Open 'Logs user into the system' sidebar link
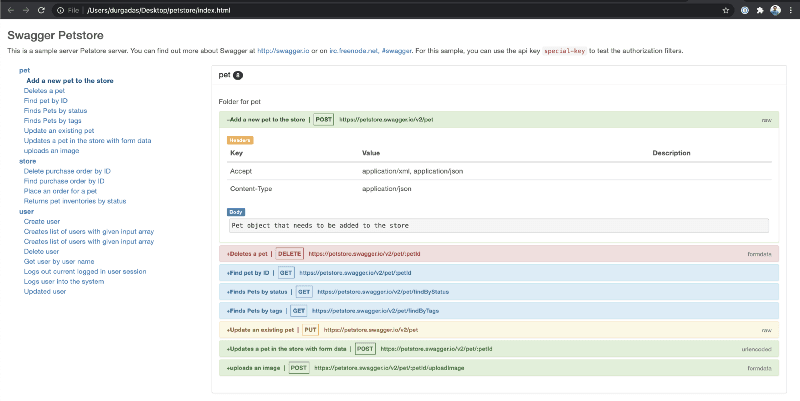 64,281
